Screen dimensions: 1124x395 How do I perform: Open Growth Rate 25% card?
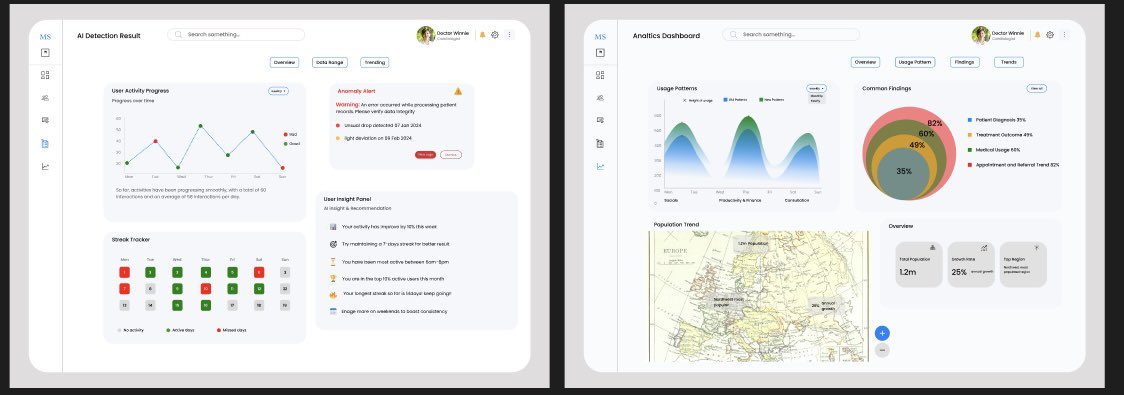[x=971, y=265]
